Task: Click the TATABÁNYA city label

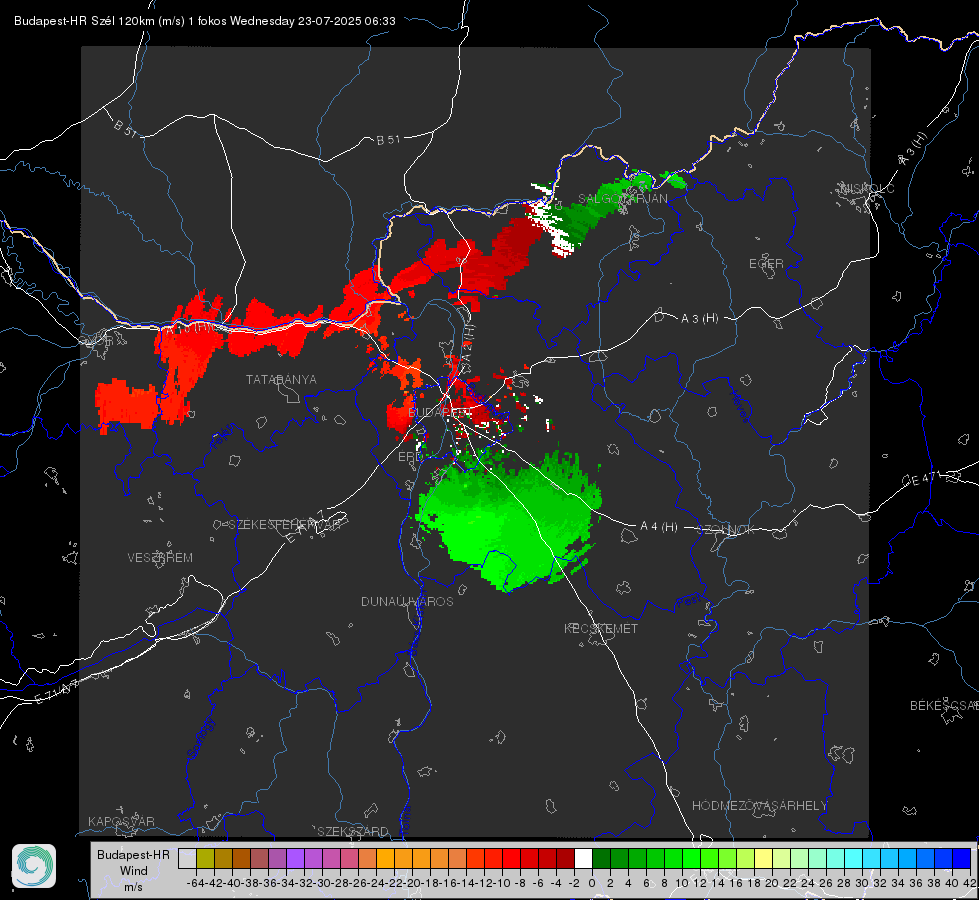Action: [x=281, y=380]
